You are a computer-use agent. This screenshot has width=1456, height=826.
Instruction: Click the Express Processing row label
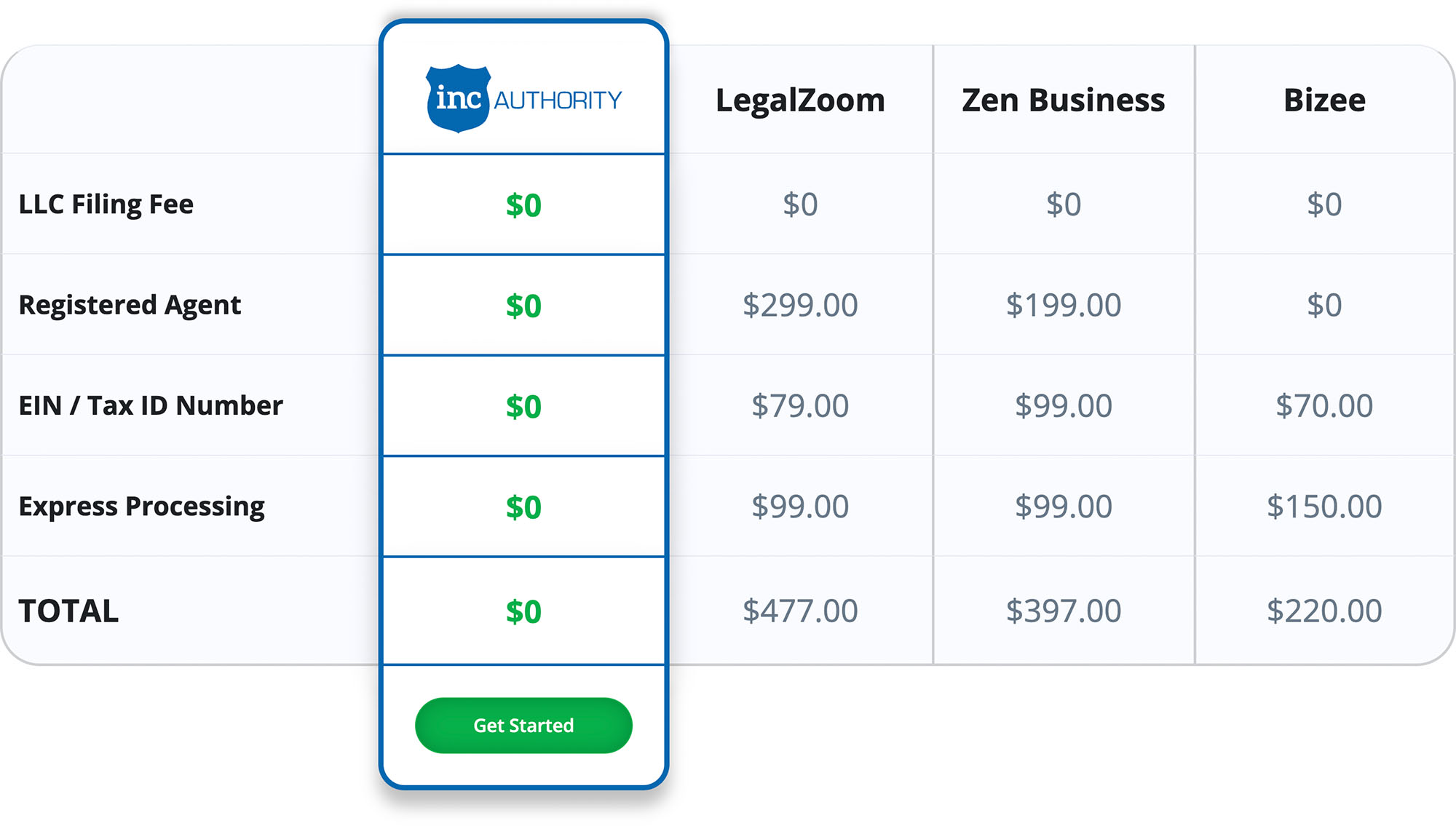pyautogui.click(x=142, y=507)
